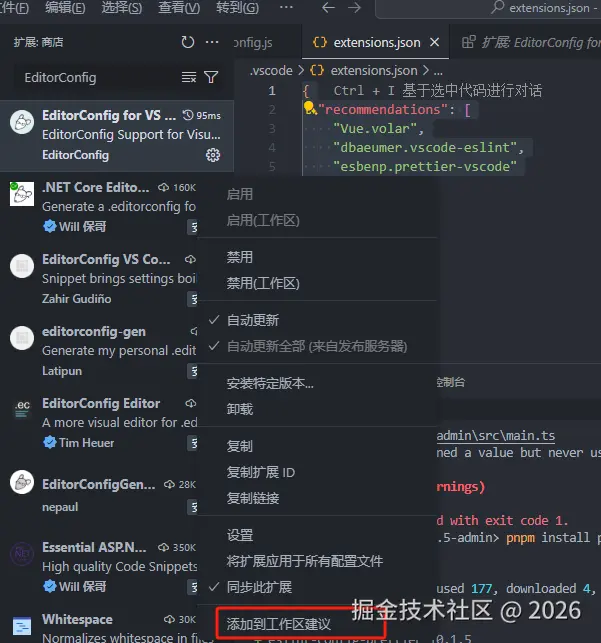Click the "dbaeumer.vscode-eslint" line
The image size is (601, 643).
[x=429, y=148]
